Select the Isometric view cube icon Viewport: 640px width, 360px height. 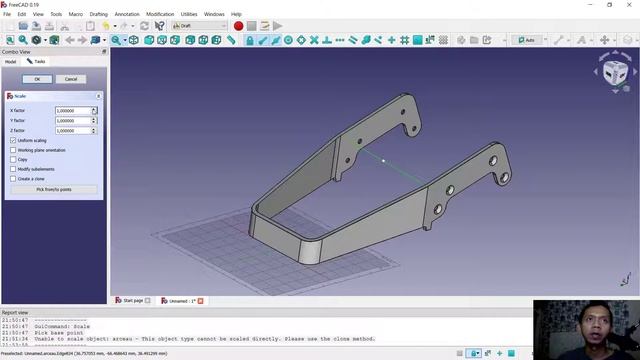[134, 40]
